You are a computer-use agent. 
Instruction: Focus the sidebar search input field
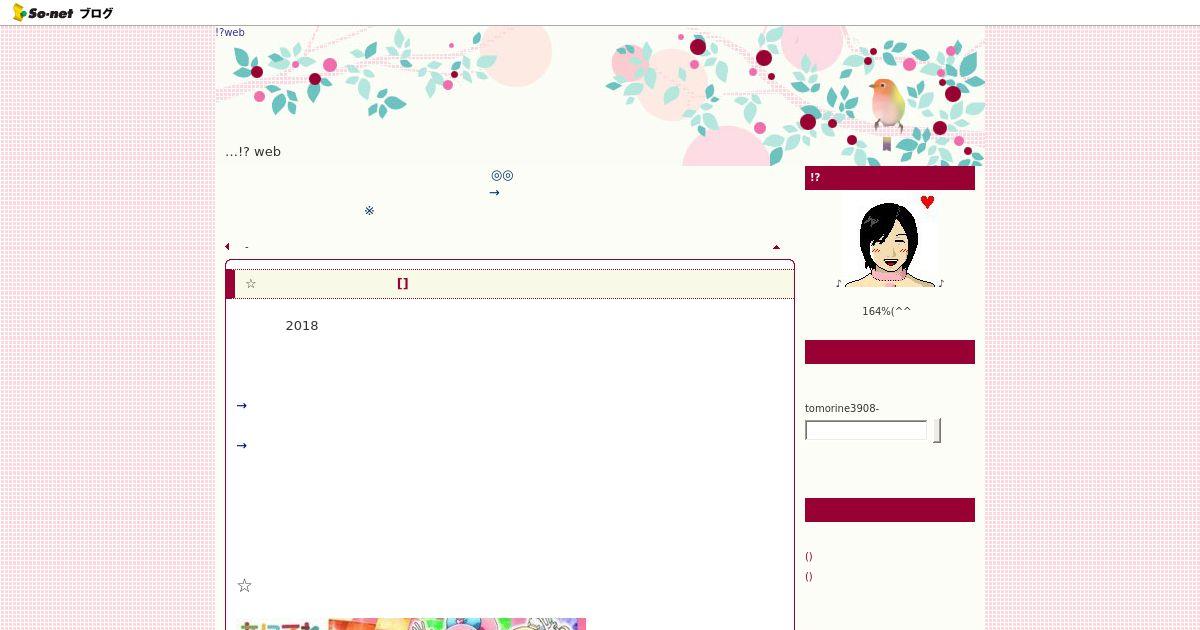point(867,431)
